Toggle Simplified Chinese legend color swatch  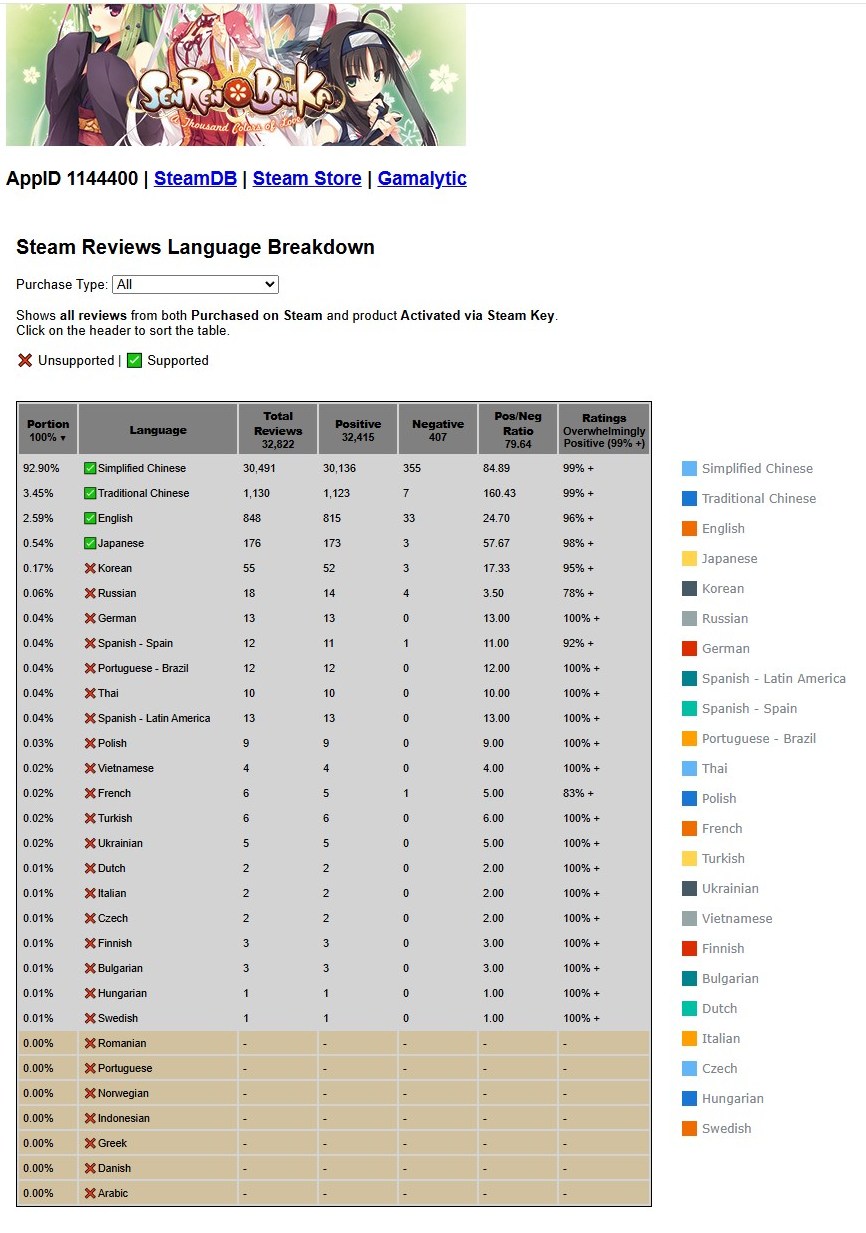click(689, 468)
